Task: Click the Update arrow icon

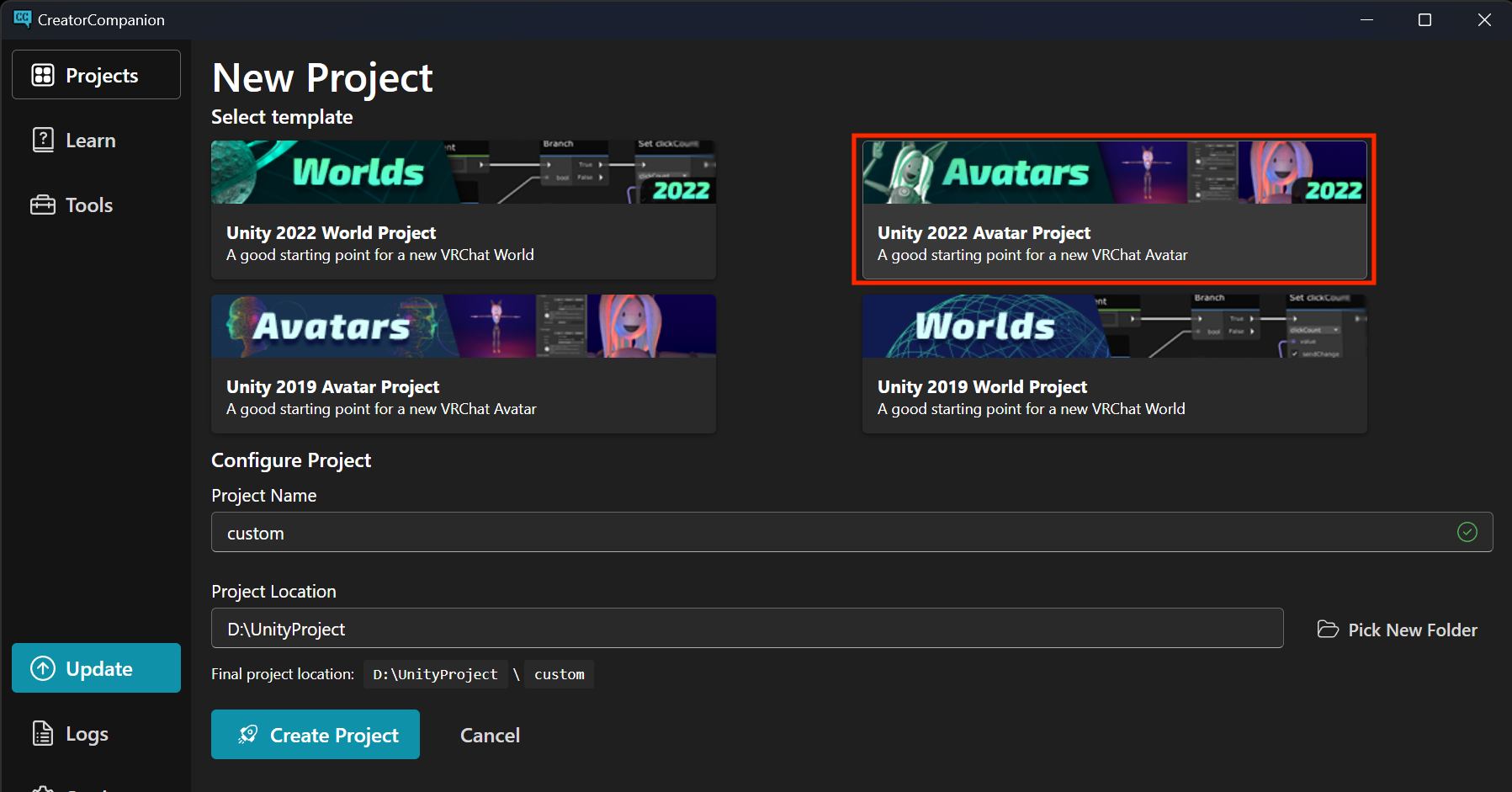Action: pos(43,668)
